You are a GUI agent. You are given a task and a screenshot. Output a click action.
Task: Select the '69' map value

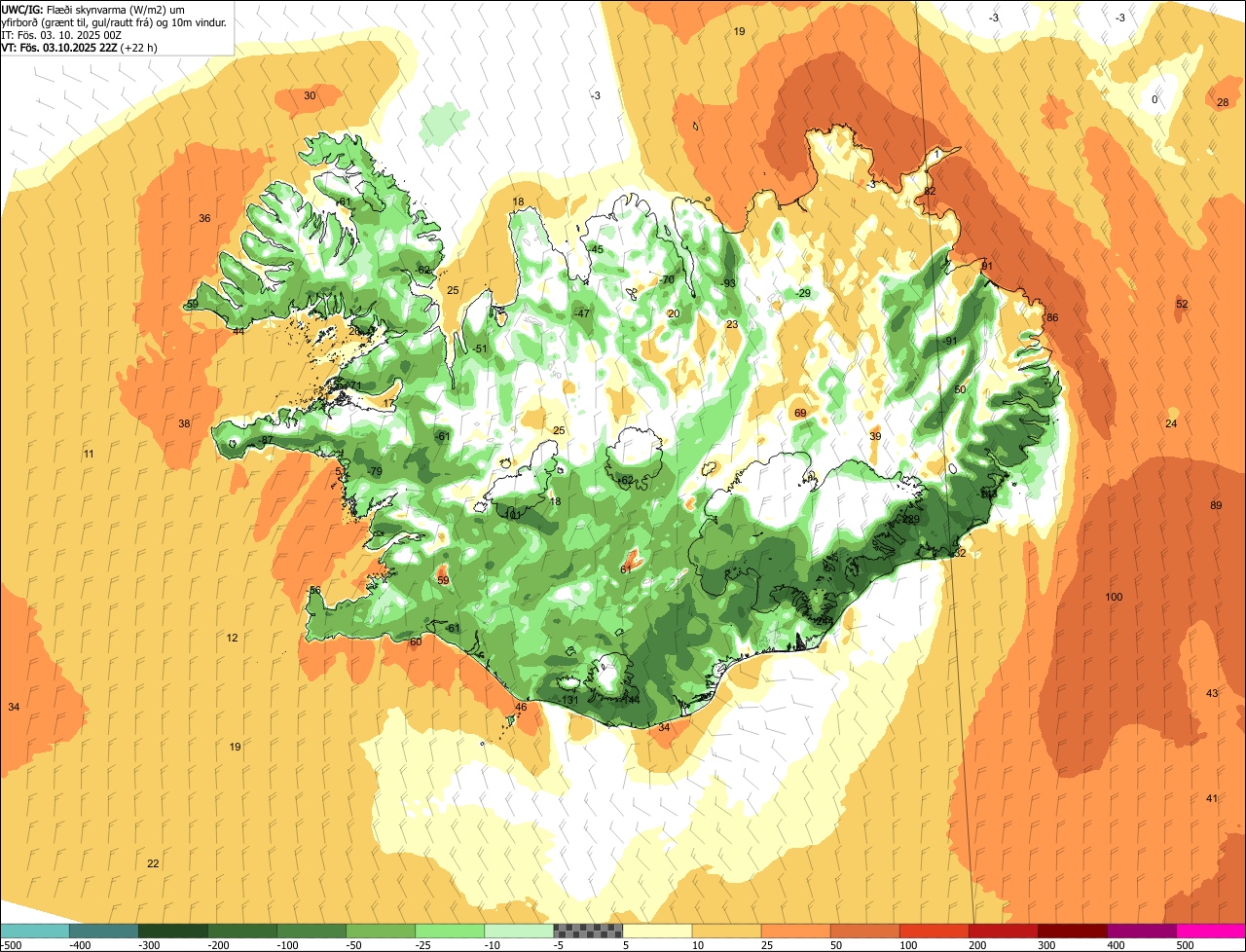800,414
